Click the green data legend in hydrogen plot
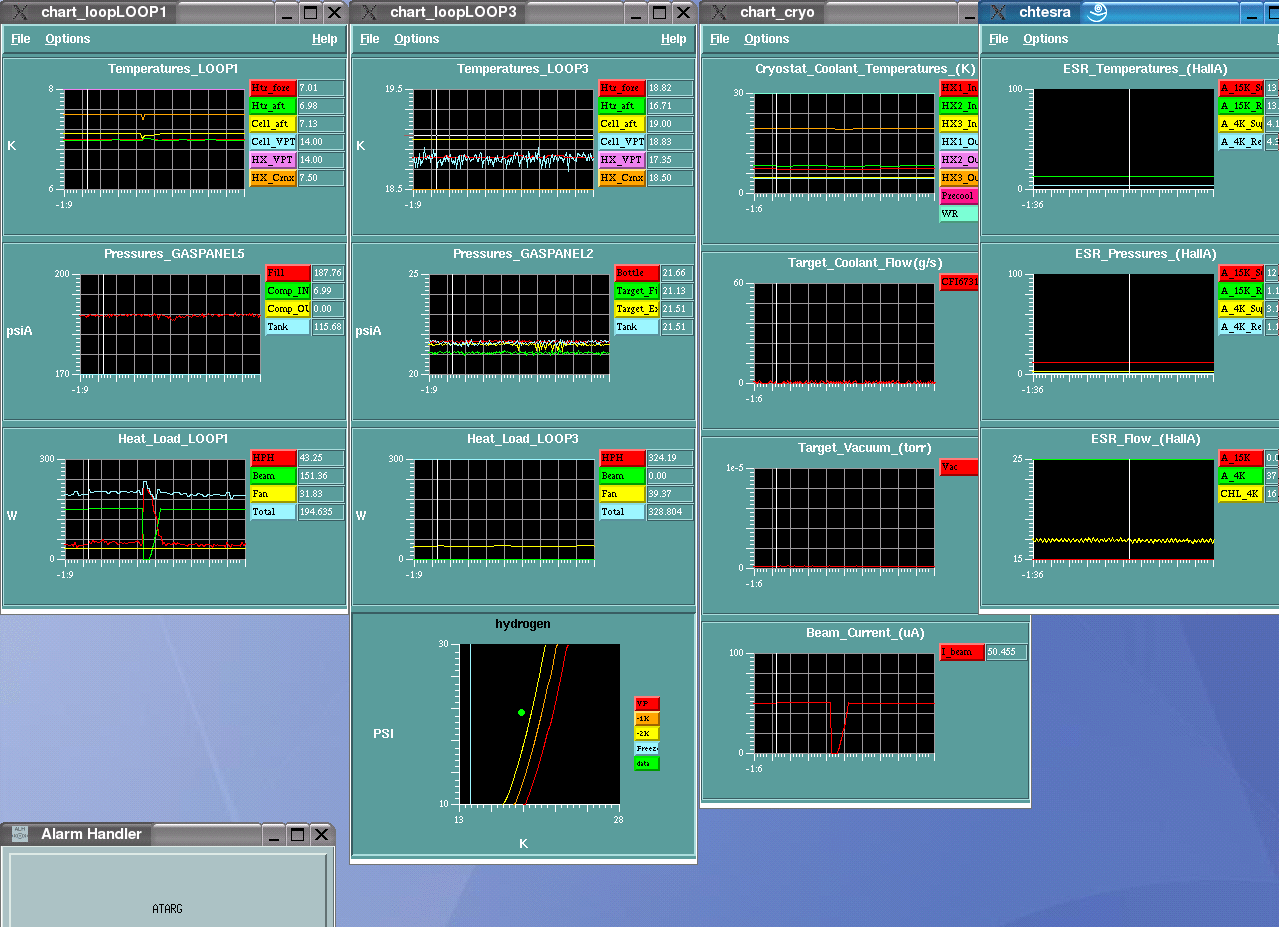This screenshot has width=1279, height=927. tap(647, 763)
